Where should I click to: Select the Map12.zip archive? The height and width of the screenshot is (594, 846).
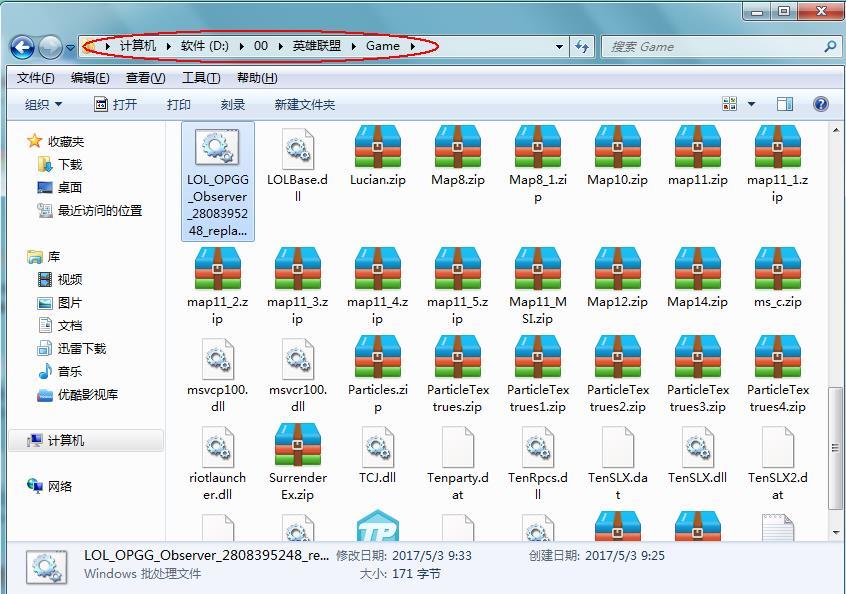point(617,278)
